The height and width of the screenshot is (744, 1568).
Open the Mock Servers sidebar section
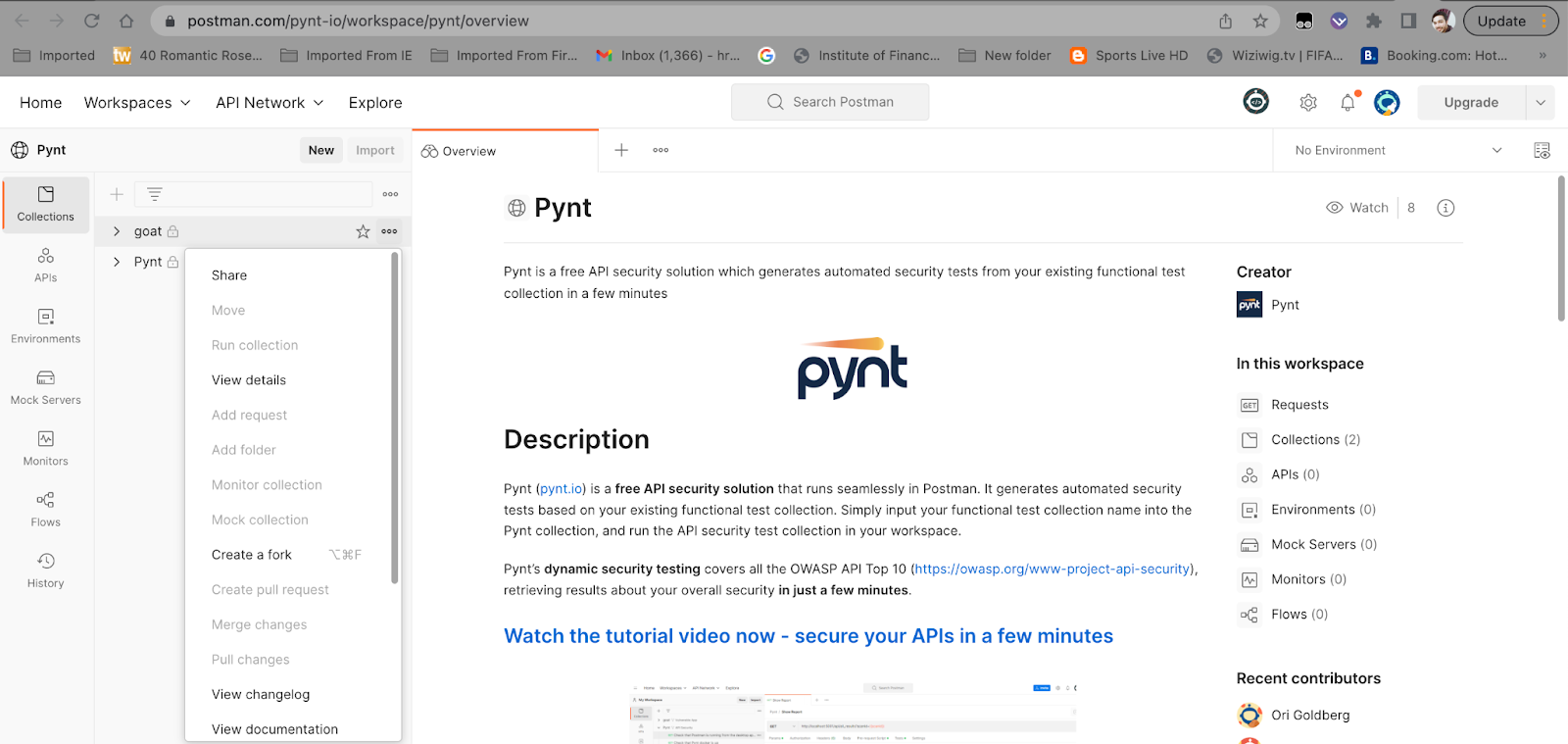pyautogui.click(x=45, y=388)
